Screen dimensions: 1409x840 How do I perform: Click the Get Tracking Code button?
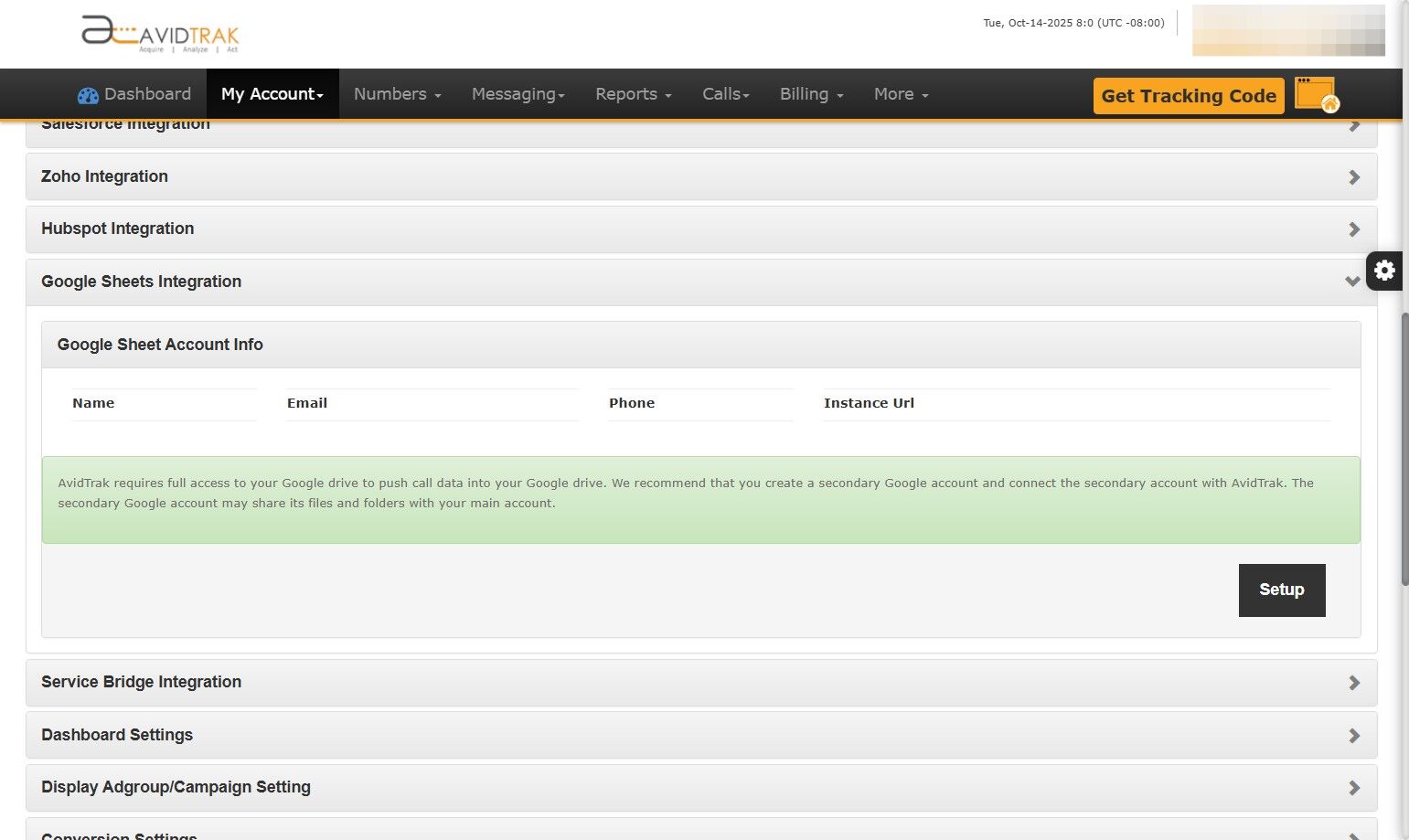1189,96
